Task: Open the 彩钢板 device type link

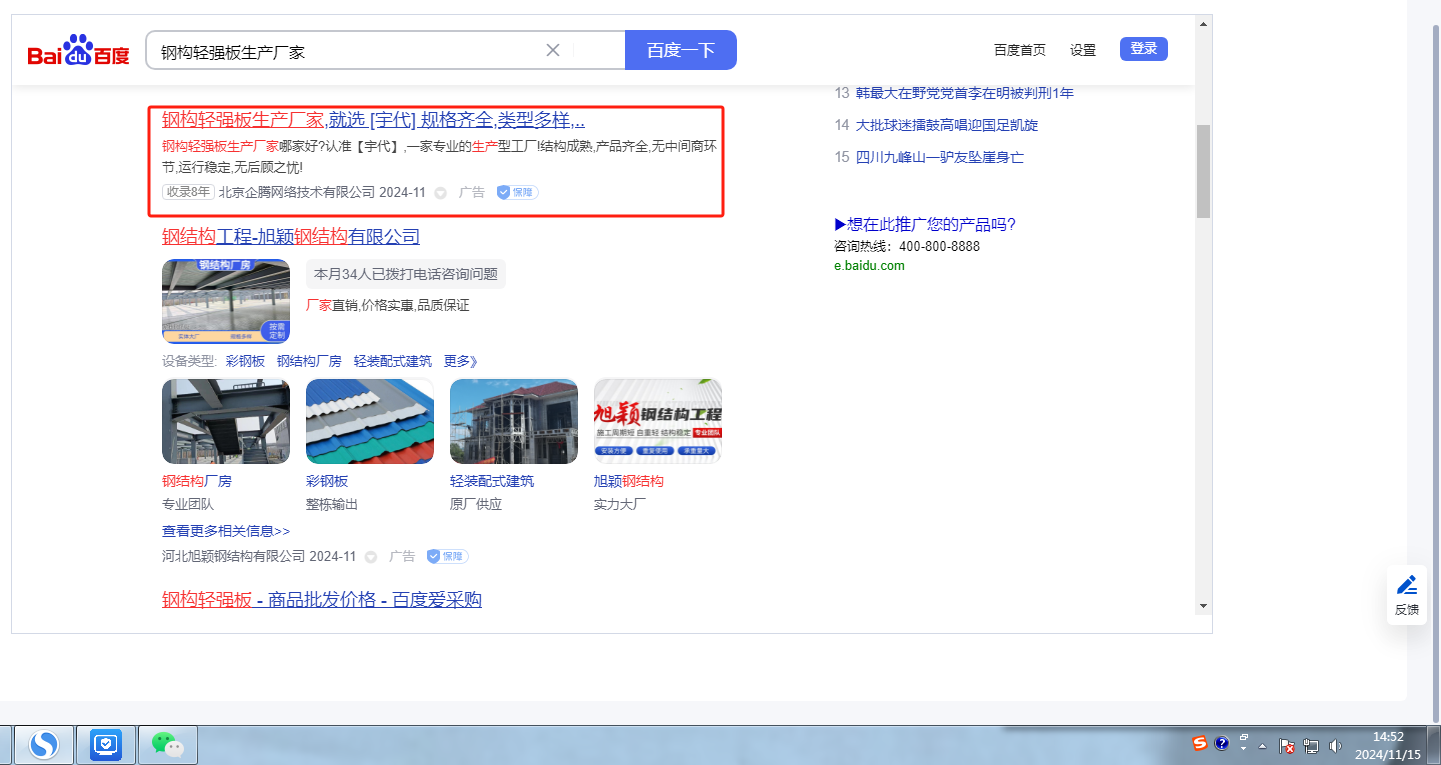Action: pyautogui.click(x=245, y=361)
